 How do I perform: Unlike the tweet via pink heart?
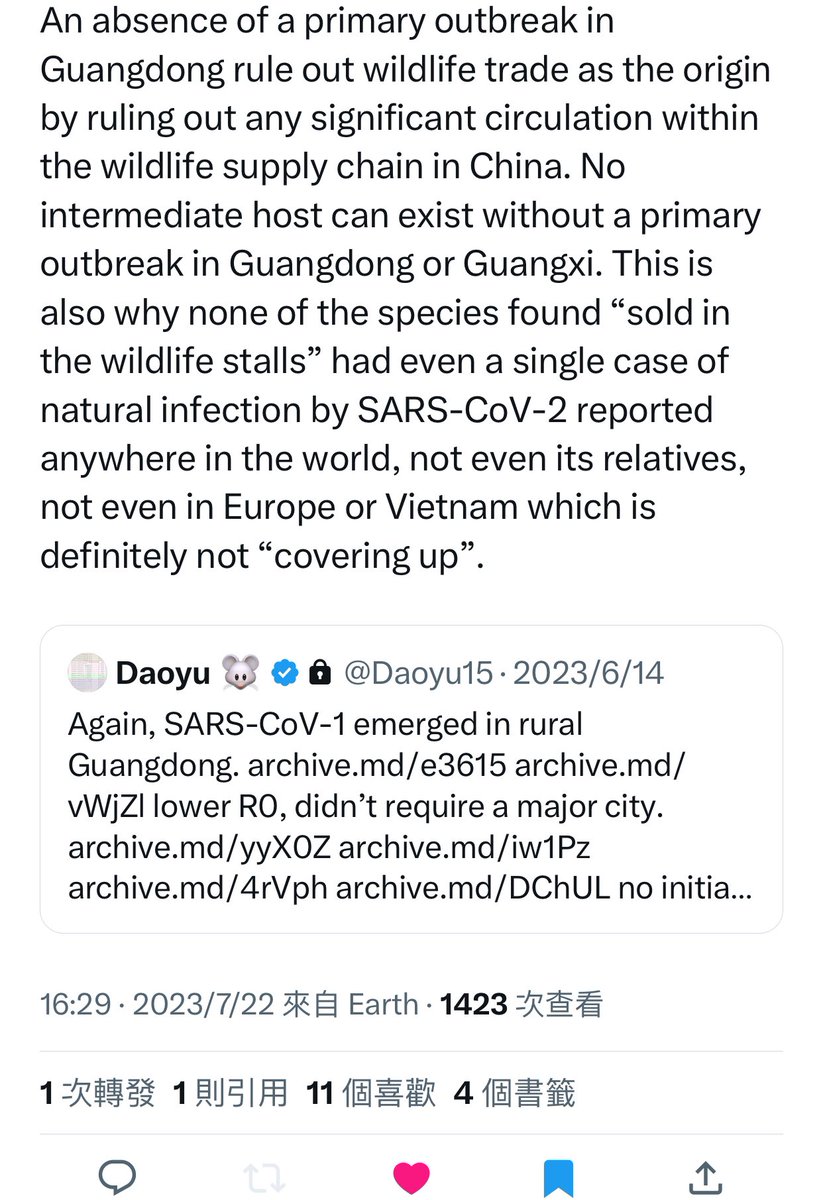coord(411,1176)
